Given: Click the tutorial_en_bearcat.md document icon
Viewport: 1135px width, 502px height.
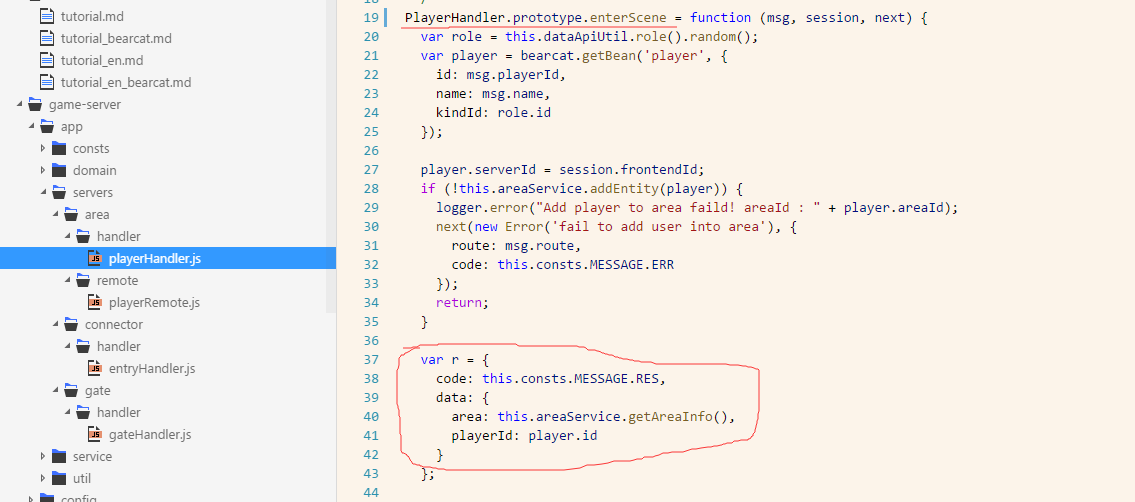Looking at the screenshot, I should 47,82.
